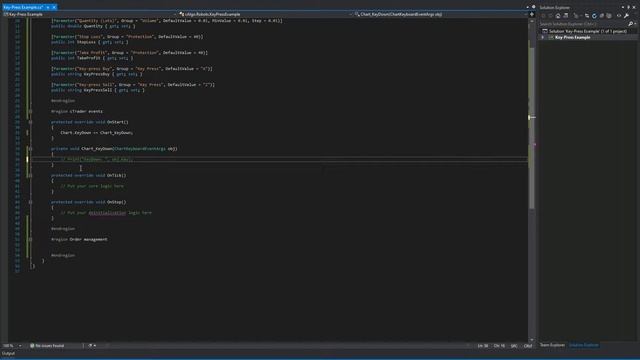This screenshot has width=640, height=360.
Task: Click the OnStop method name
Action: click(x=116, y=202)
